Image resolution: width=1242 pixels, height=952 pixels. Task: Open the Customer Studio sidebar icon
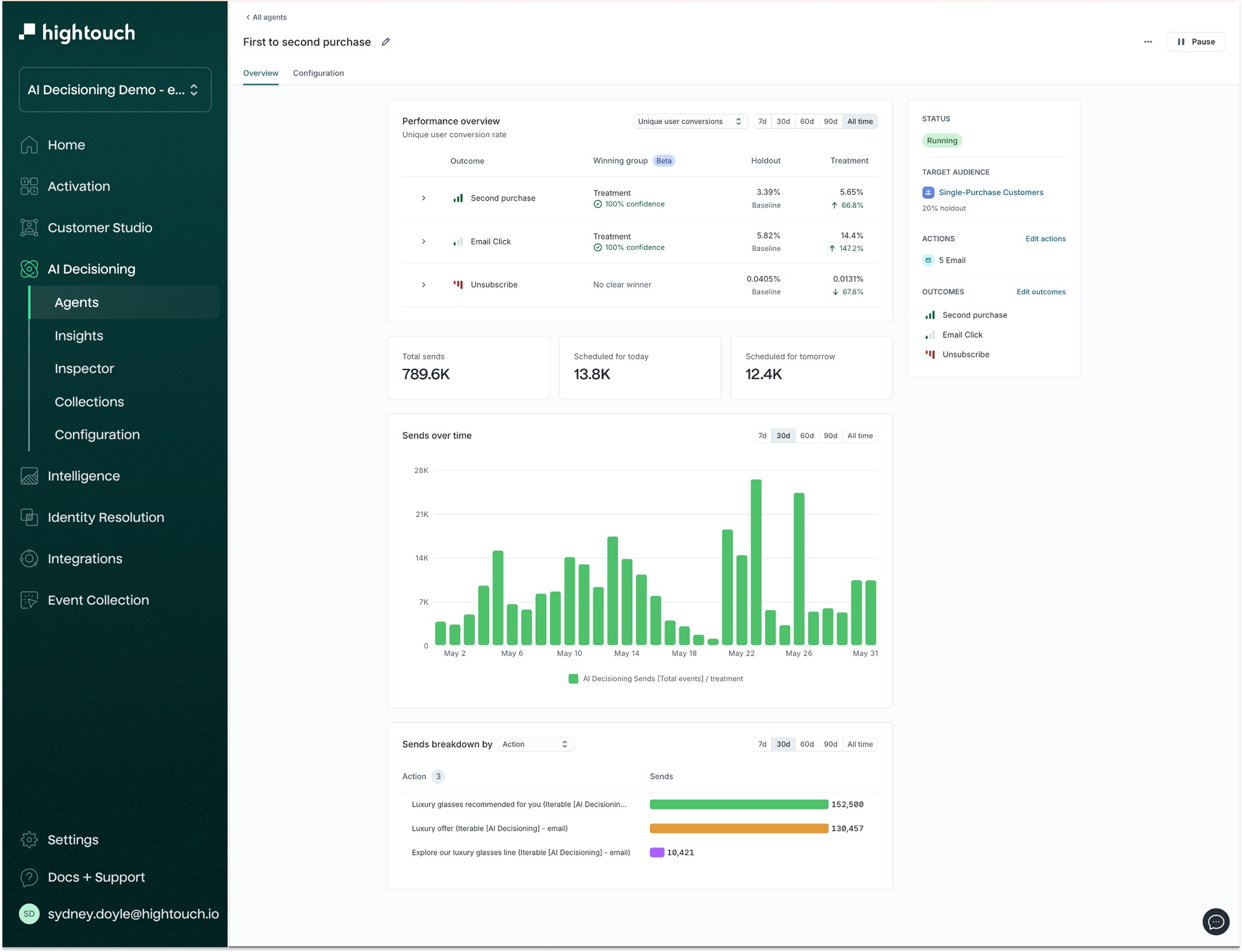[x=29, y=228]
